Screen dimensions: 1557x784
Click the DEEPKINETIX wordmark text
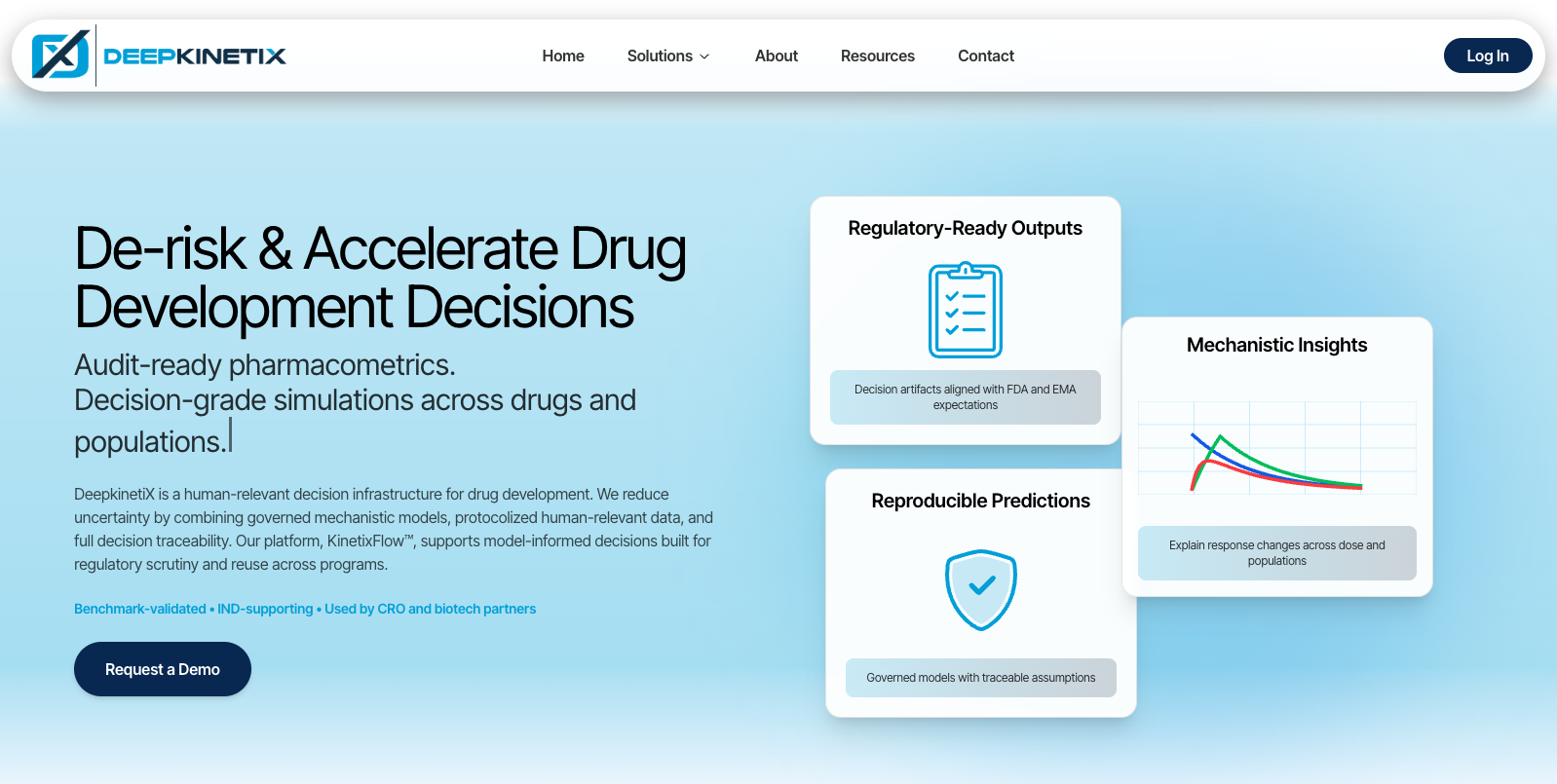coord(195,56)
